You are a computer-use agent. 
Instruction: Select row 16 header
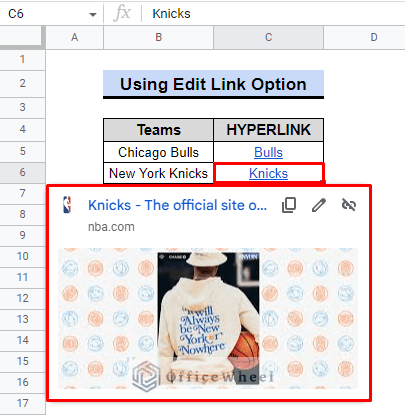22,382
